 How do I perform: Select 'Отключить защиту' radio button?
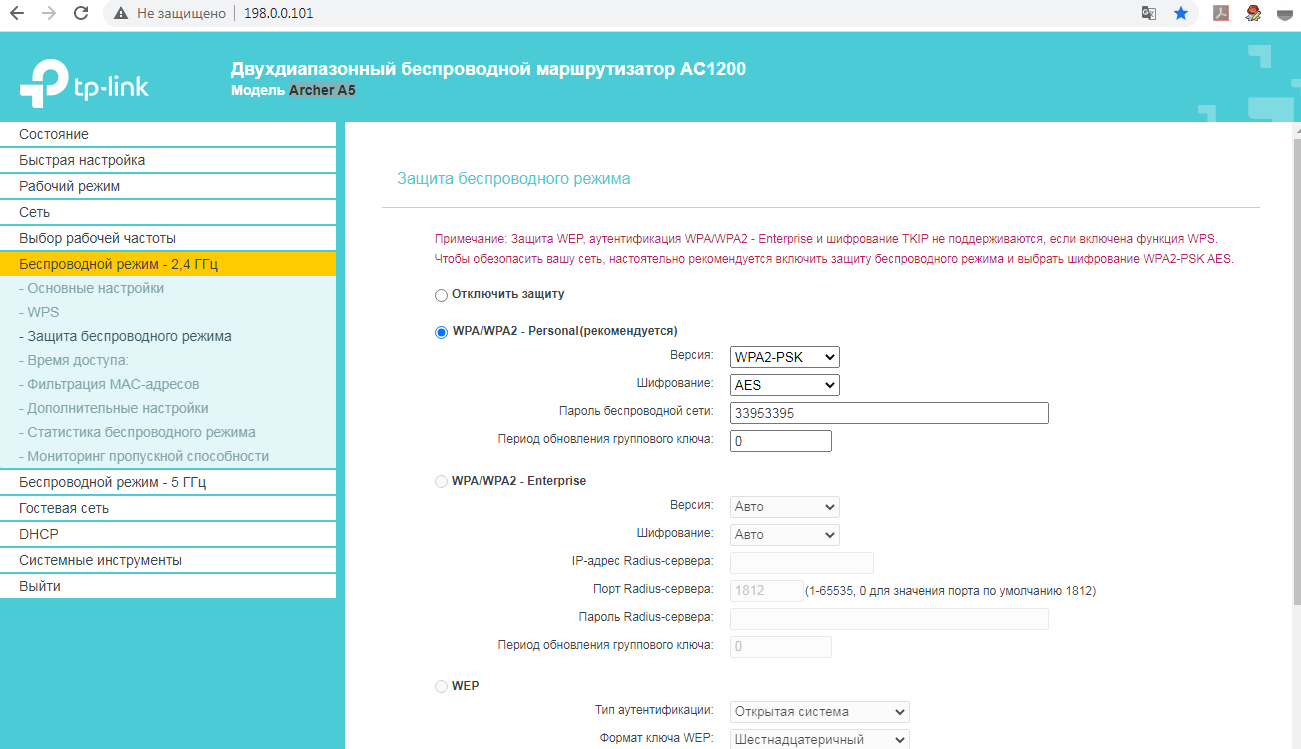(441, 295)
